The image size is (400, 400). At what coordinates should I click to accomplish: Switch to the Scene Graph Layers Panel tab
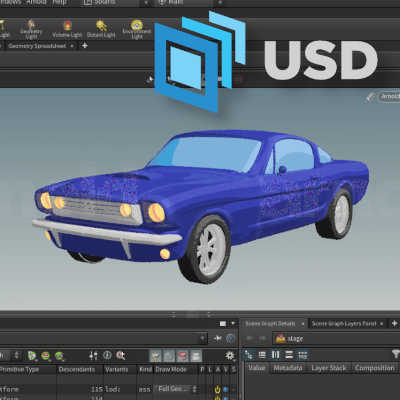(x=344, y=324)
